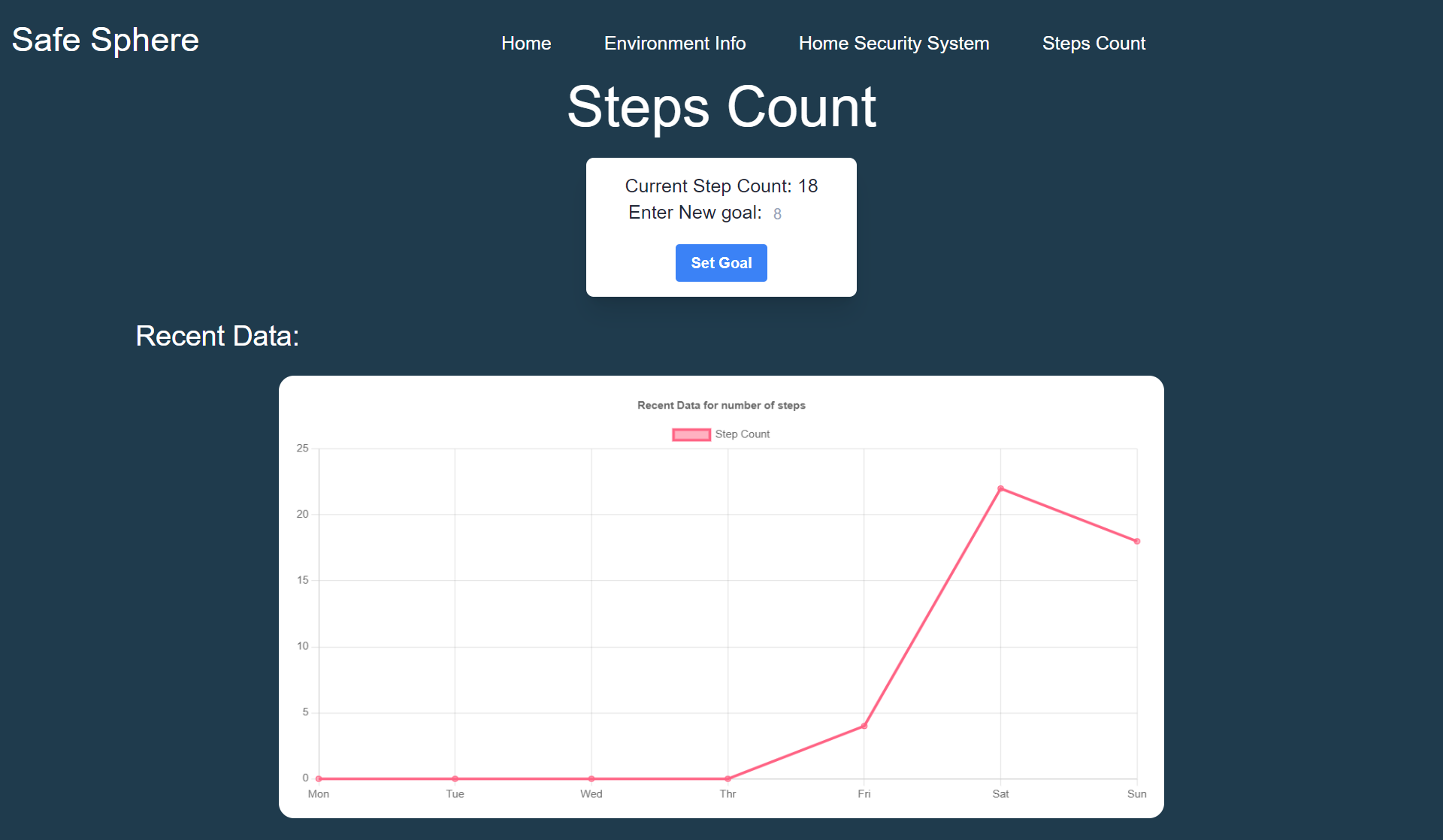1443x840 pixels.
Task: Click the Safe Sphere logo title
Action: tap(105, 40)
